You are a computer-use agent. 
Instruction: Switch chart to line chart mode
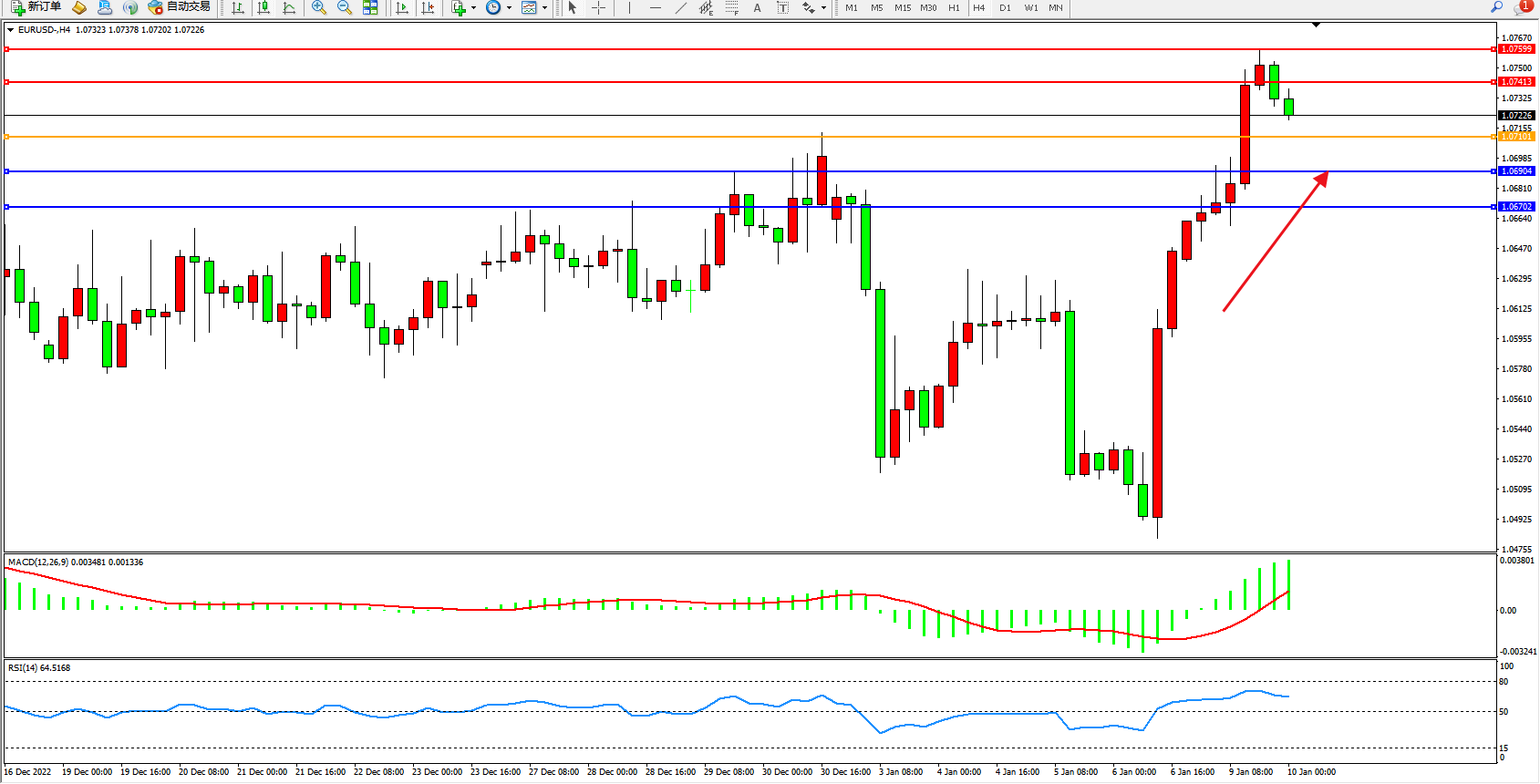click(x=289, y=7)
